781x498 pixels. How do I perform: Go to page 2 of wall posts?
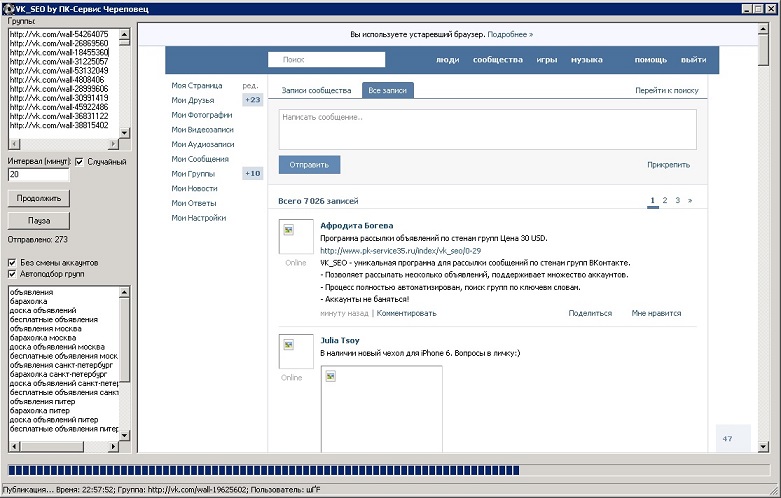pos(664,200)
